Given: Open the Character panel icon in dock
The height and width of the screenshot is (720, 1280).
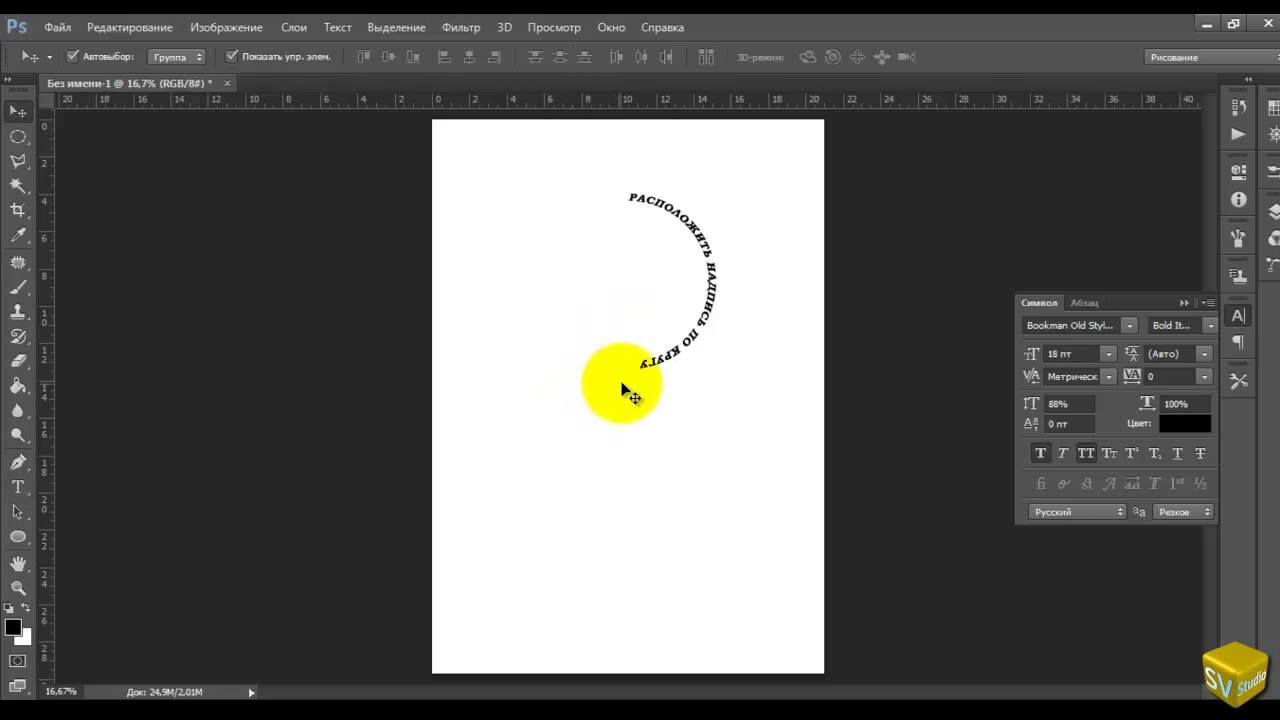Looking at the screenshot, I should pyautogui.click(x=1238, y=316).
